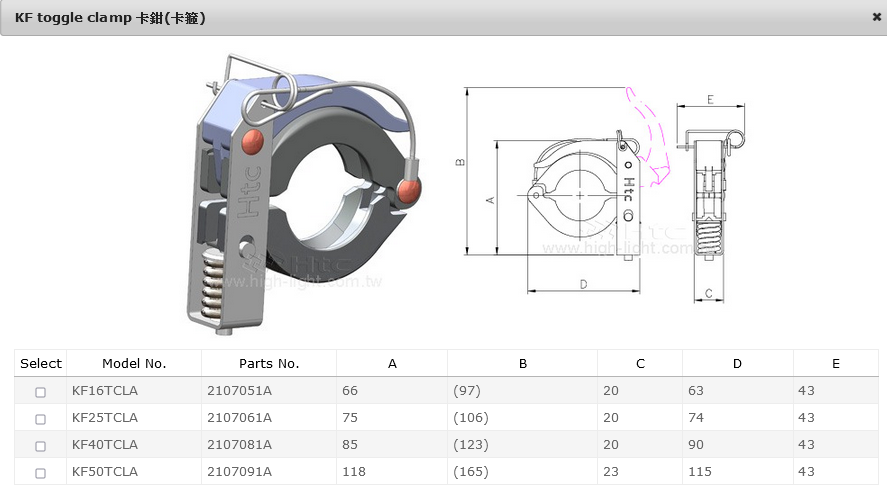The width and height of the screenshot is (887, 495).
Task: Click the Model No. column header
Action: click(134, 364)
